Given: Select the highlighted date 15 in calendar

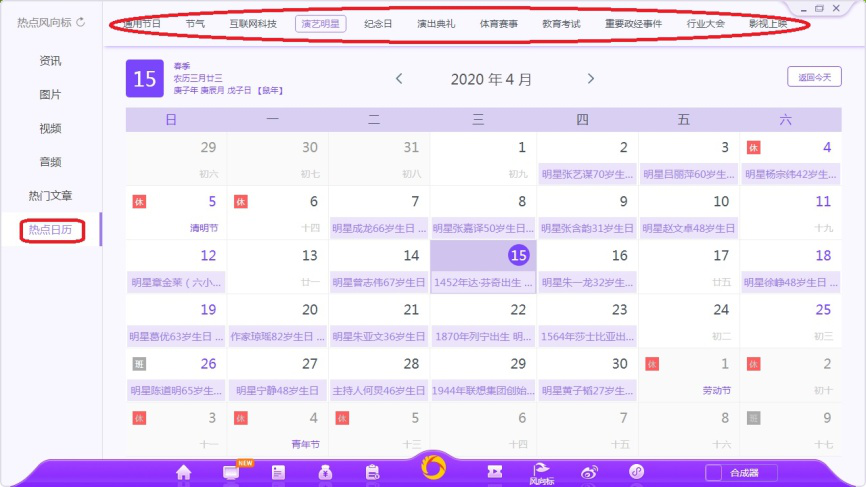Looking at the screenshot, I should tap(518, 255).
